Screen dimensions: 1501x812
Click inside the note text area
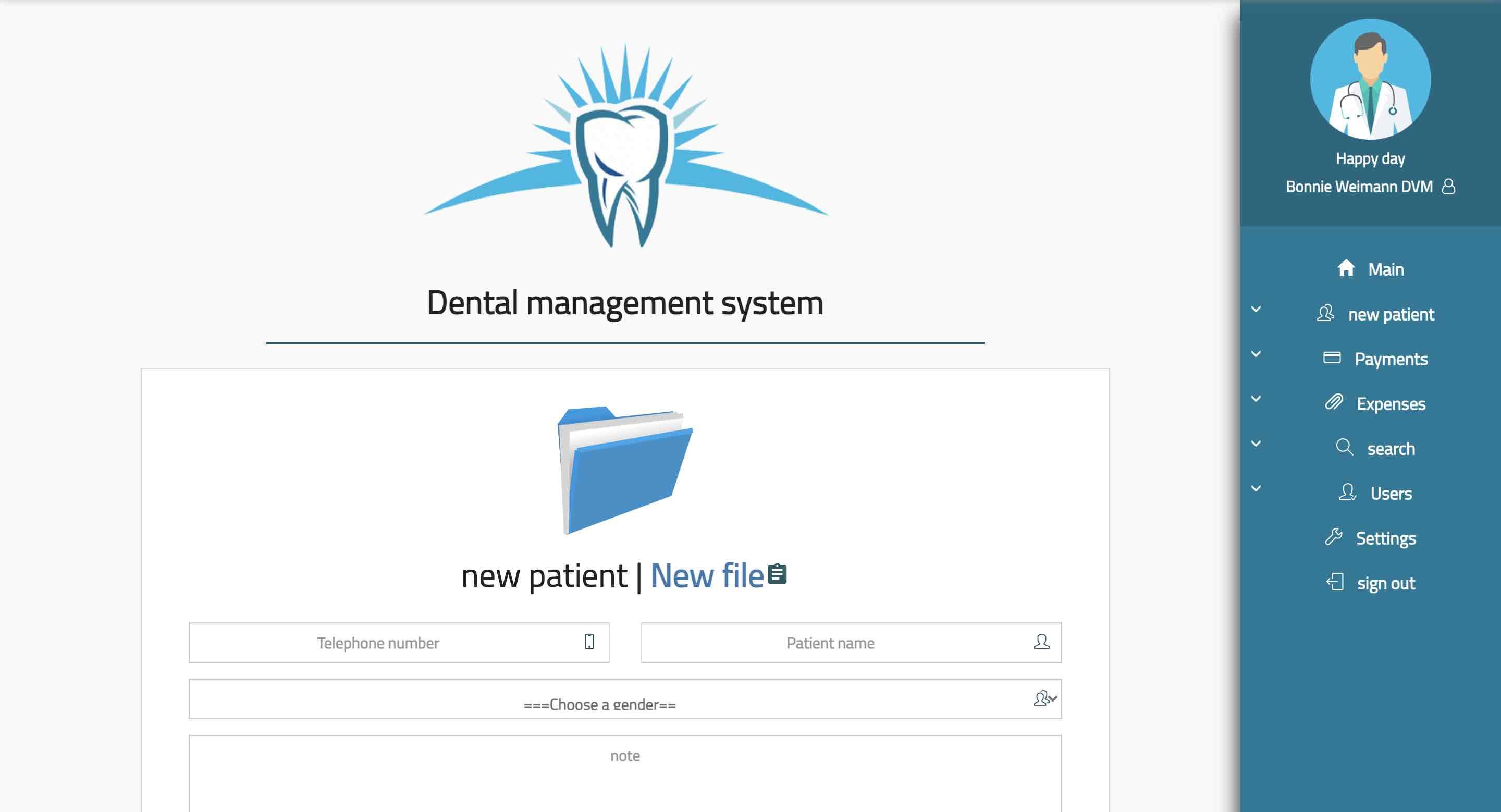(x=625, y=773)
